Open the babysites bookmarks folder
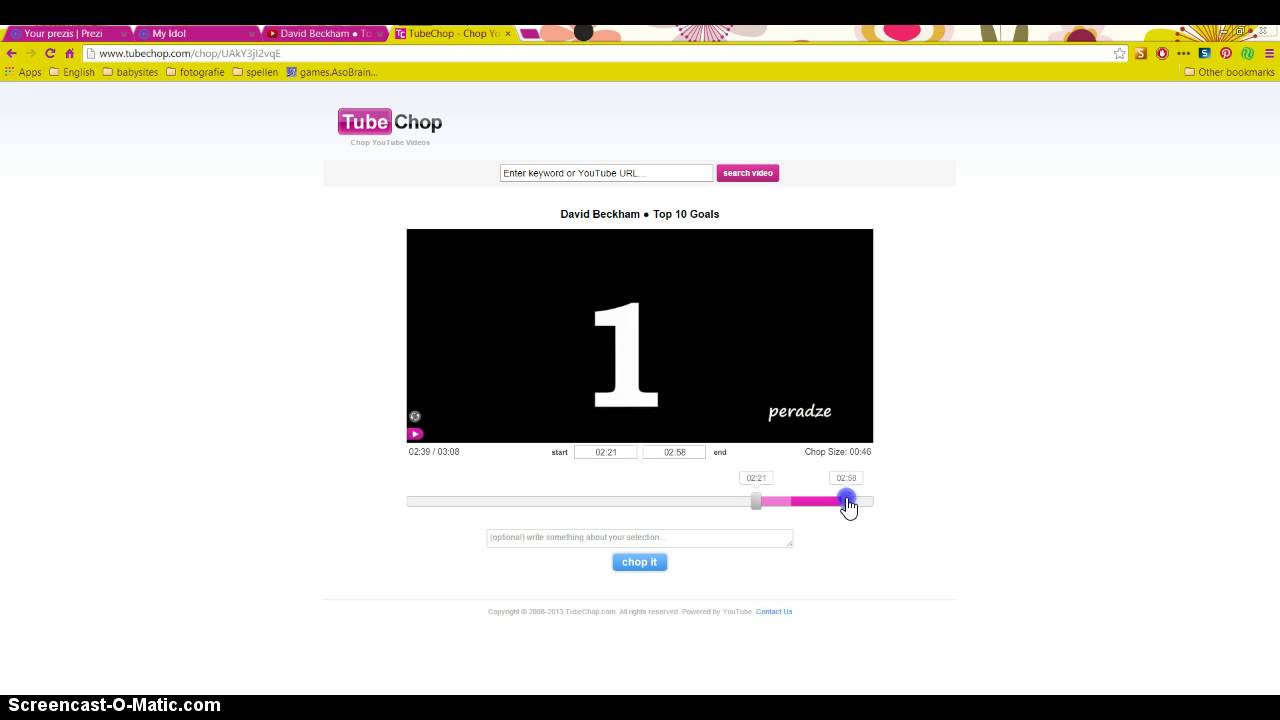 (130, 72)
